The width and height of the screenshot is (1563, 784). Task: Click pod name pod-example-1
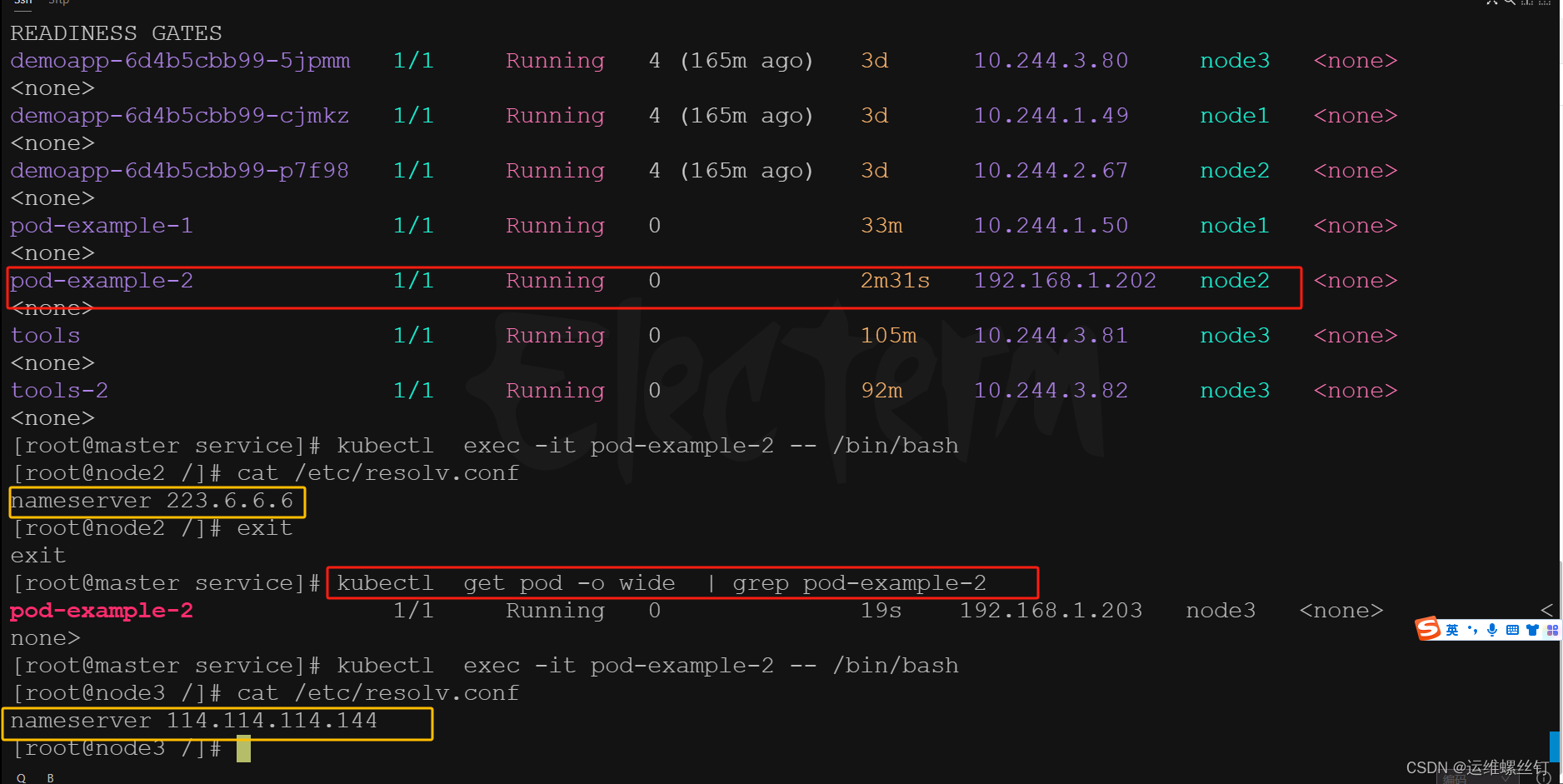[102, 226]
